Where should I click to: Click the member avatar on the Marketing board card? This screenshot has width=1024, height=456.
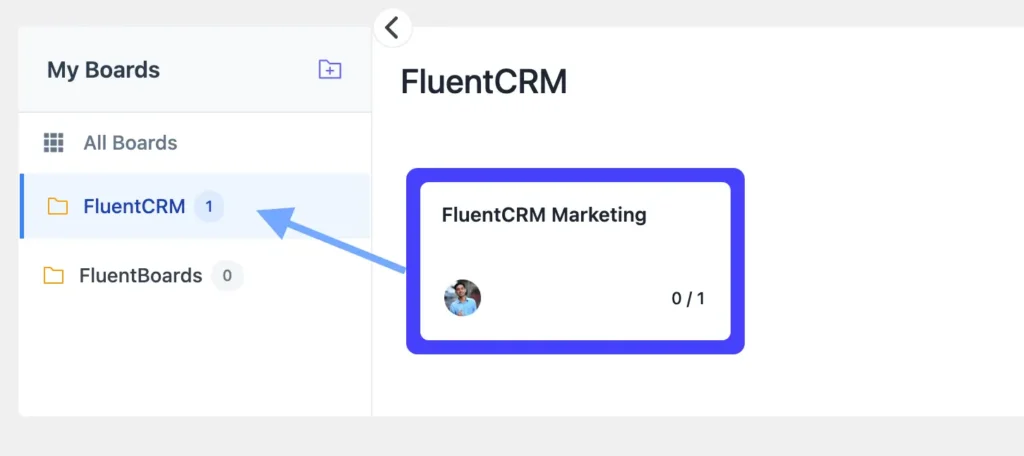(462, 298)
